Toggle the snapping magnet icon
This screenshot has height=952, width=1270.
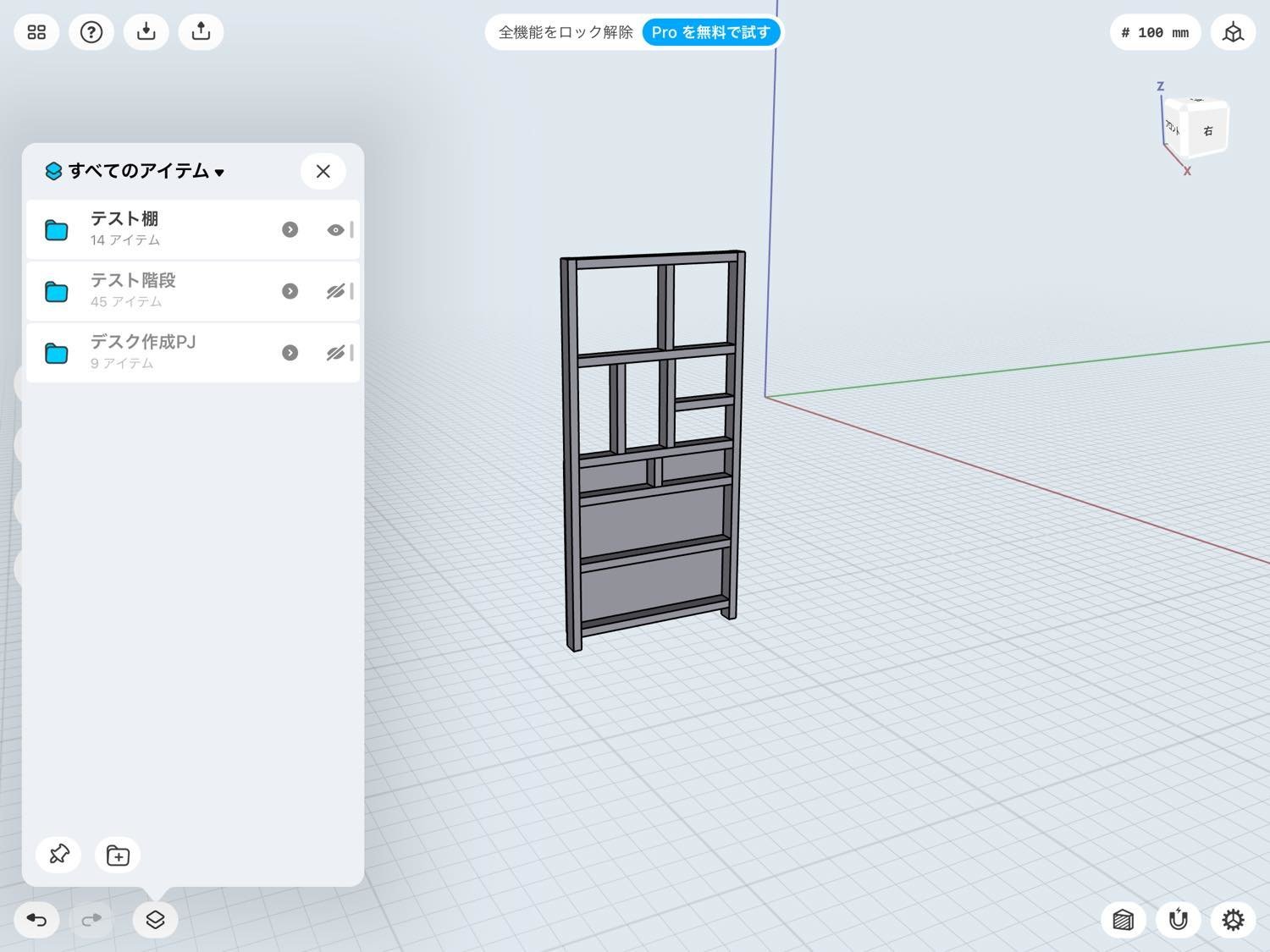(1178, 919)
